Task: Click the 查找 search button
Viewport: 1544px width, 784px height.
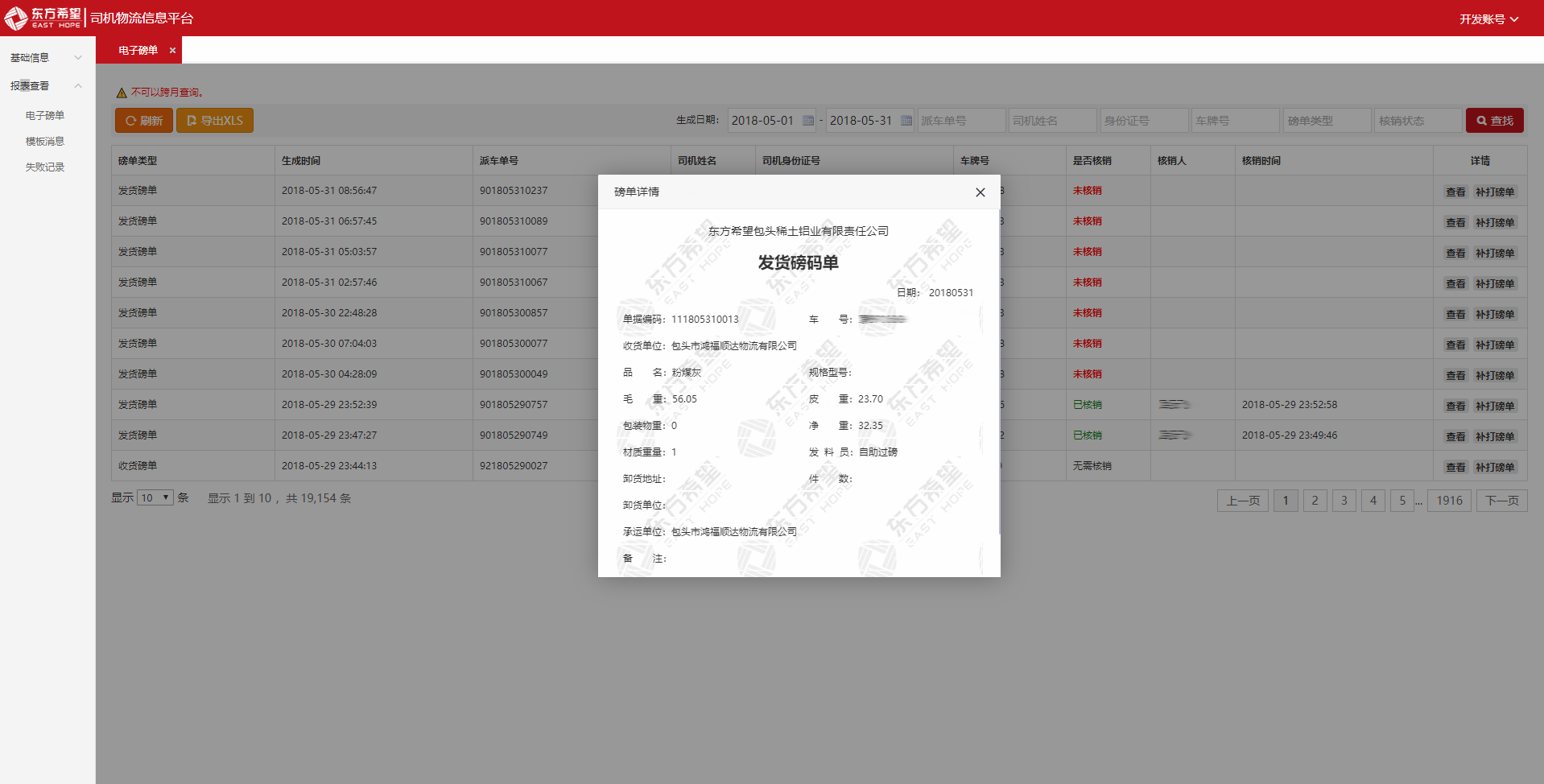Action: pos(1494,121)
